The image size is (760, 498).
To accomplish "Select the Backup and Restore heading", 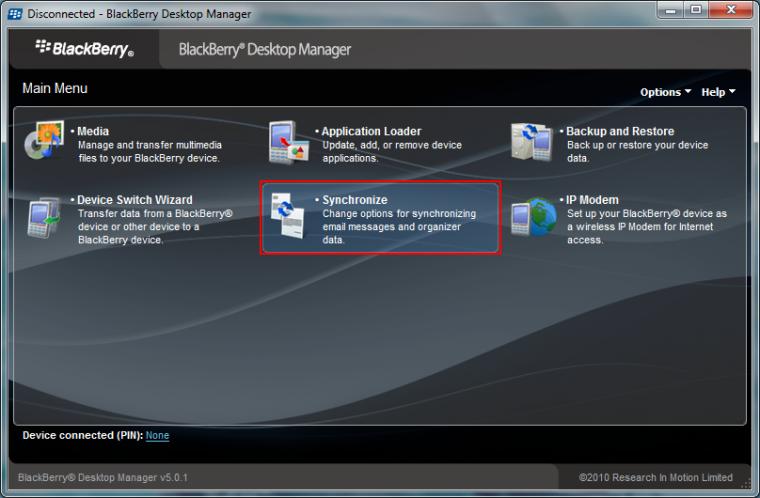I will pos(620,131).
